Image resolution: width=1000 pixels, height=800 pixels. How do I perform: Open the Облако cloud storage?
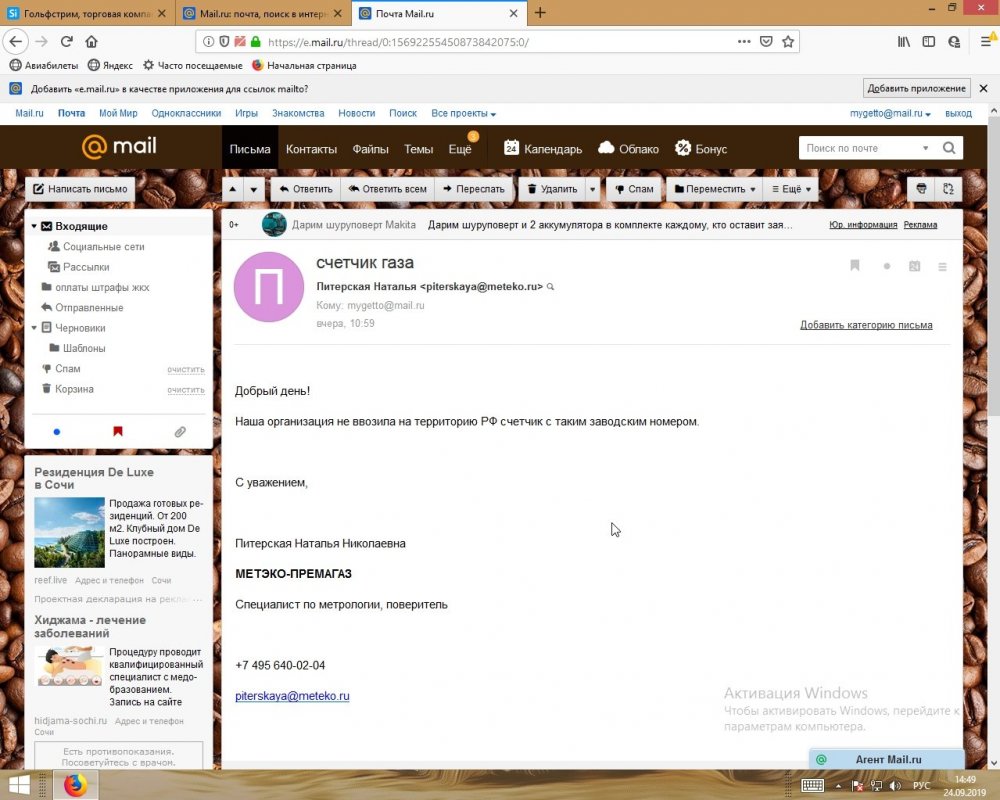click(629, 147)
